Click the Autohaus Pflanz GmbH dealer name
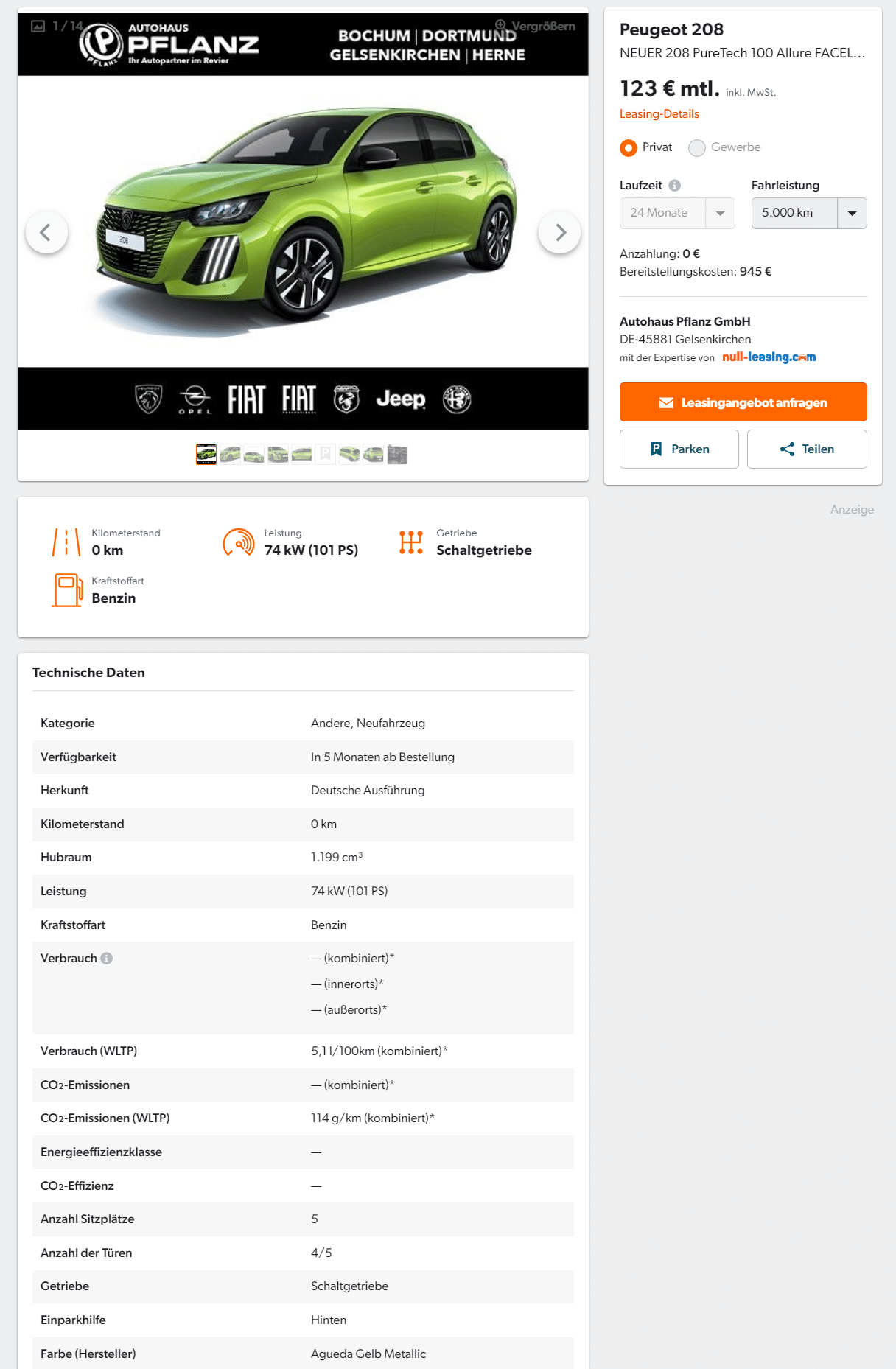 pos(685,321)
